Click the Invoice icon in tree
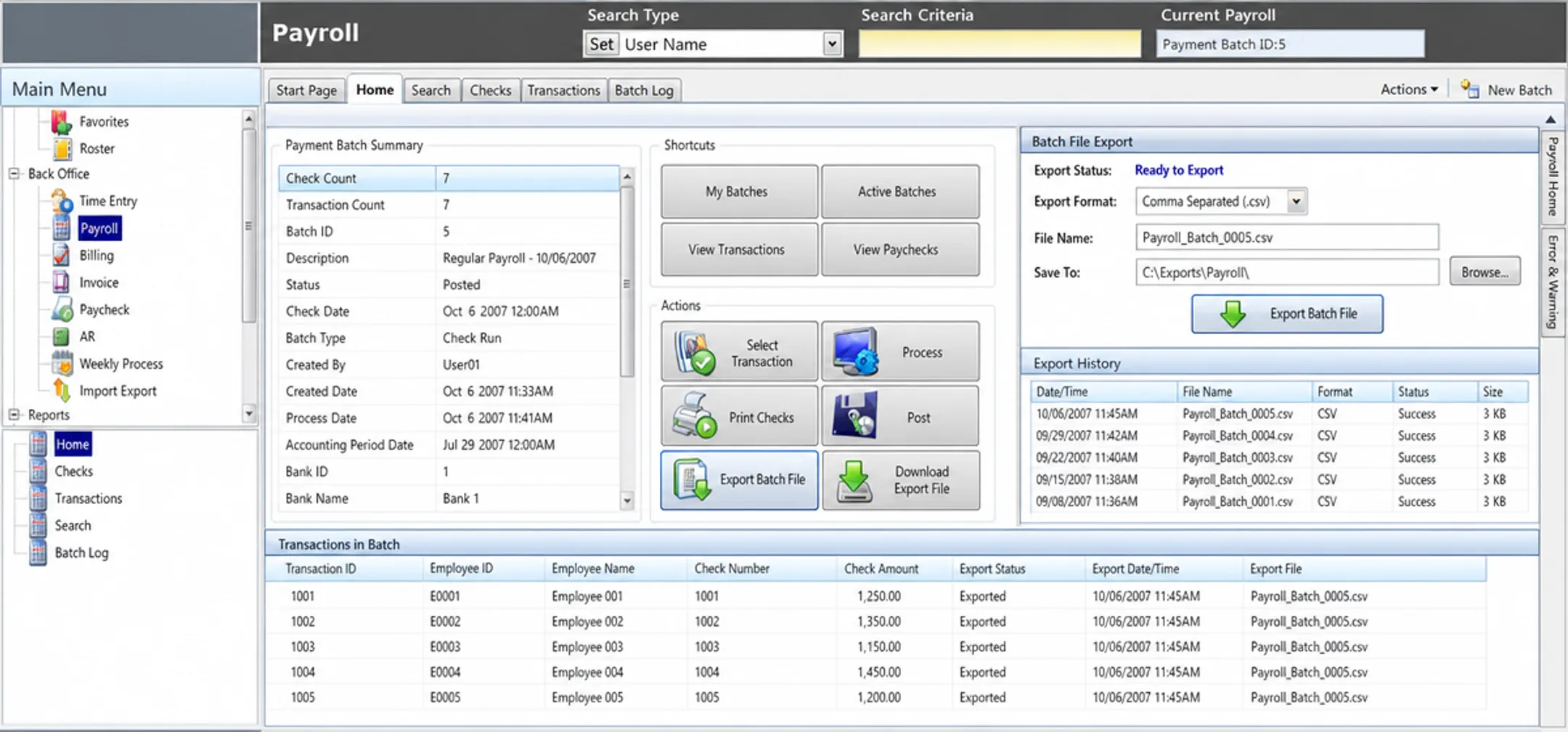 click(62, 282)
